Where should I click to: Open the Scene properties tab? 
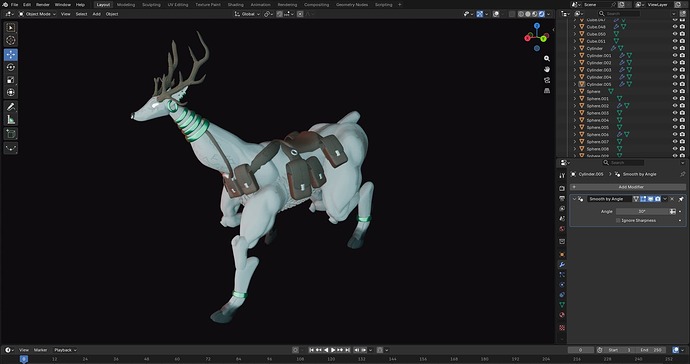tap(562, 219)
